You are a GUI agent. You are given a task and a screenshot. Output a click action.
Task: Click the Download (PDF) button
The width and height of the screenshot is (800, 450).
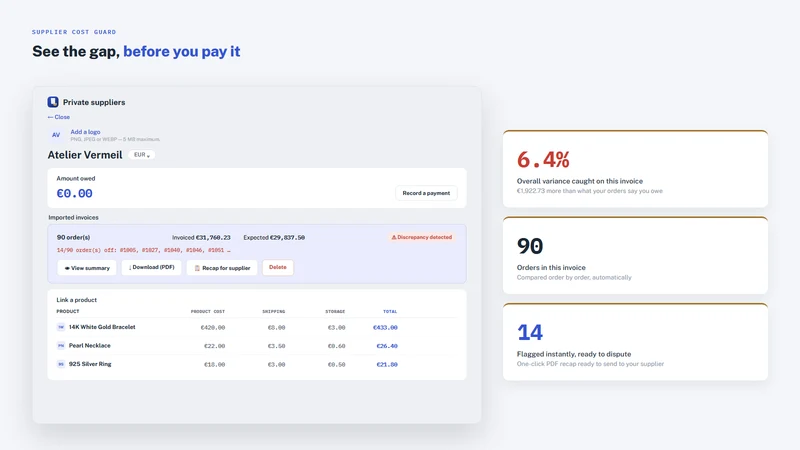[151, 267]
